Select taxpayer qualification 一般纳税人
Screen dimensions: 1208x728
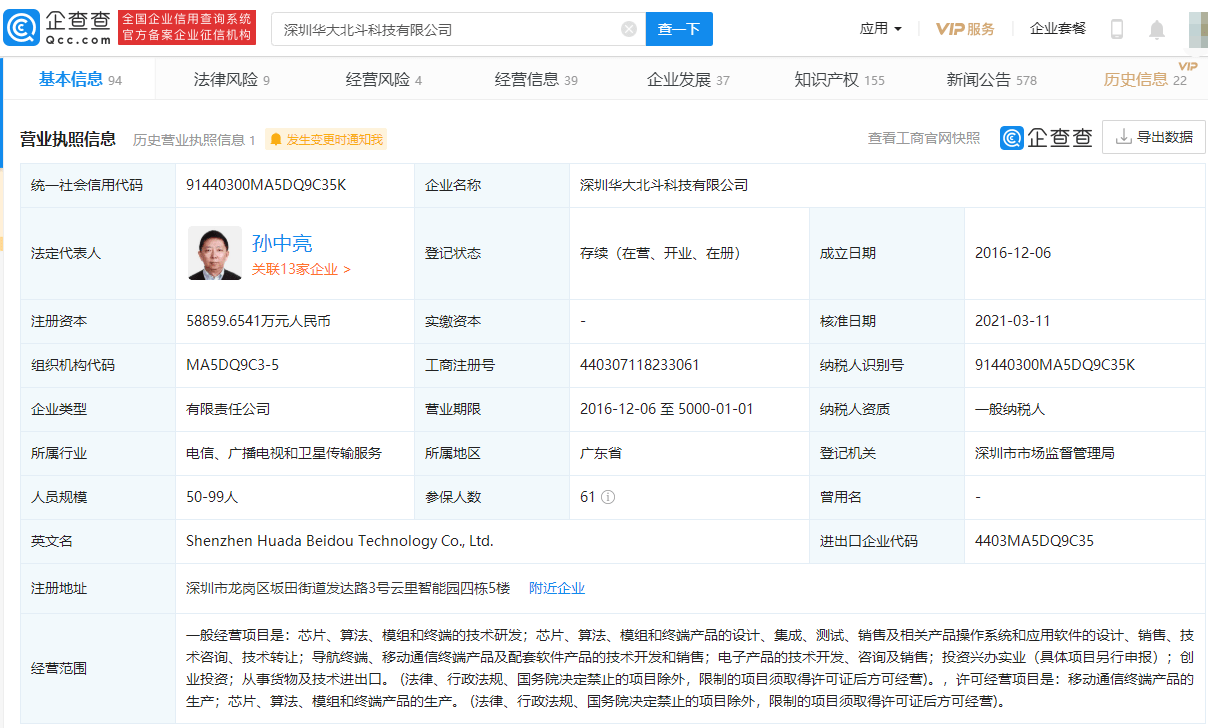click(x=1010, y=409)
